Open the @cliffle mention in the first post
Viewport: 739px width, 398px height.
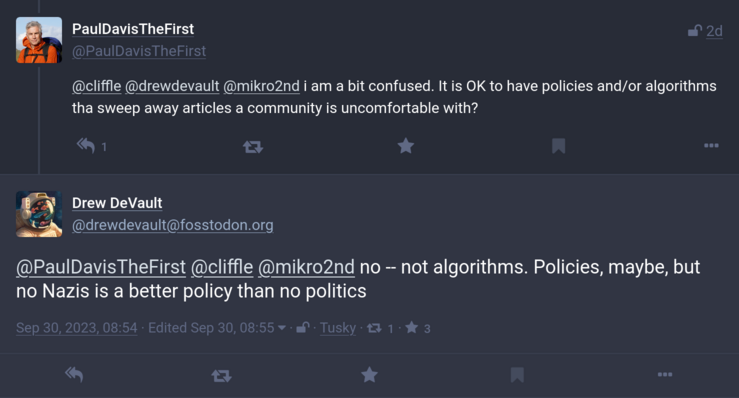click(x=97, y=86)
